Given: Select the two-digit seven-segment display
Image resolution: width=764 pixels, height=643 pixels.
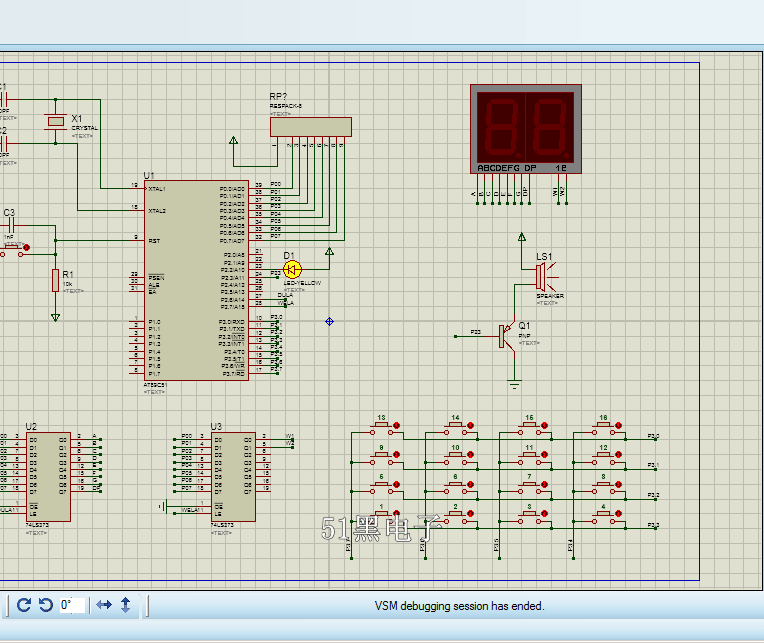Looking at the screenshot, I should click(525, 128).
